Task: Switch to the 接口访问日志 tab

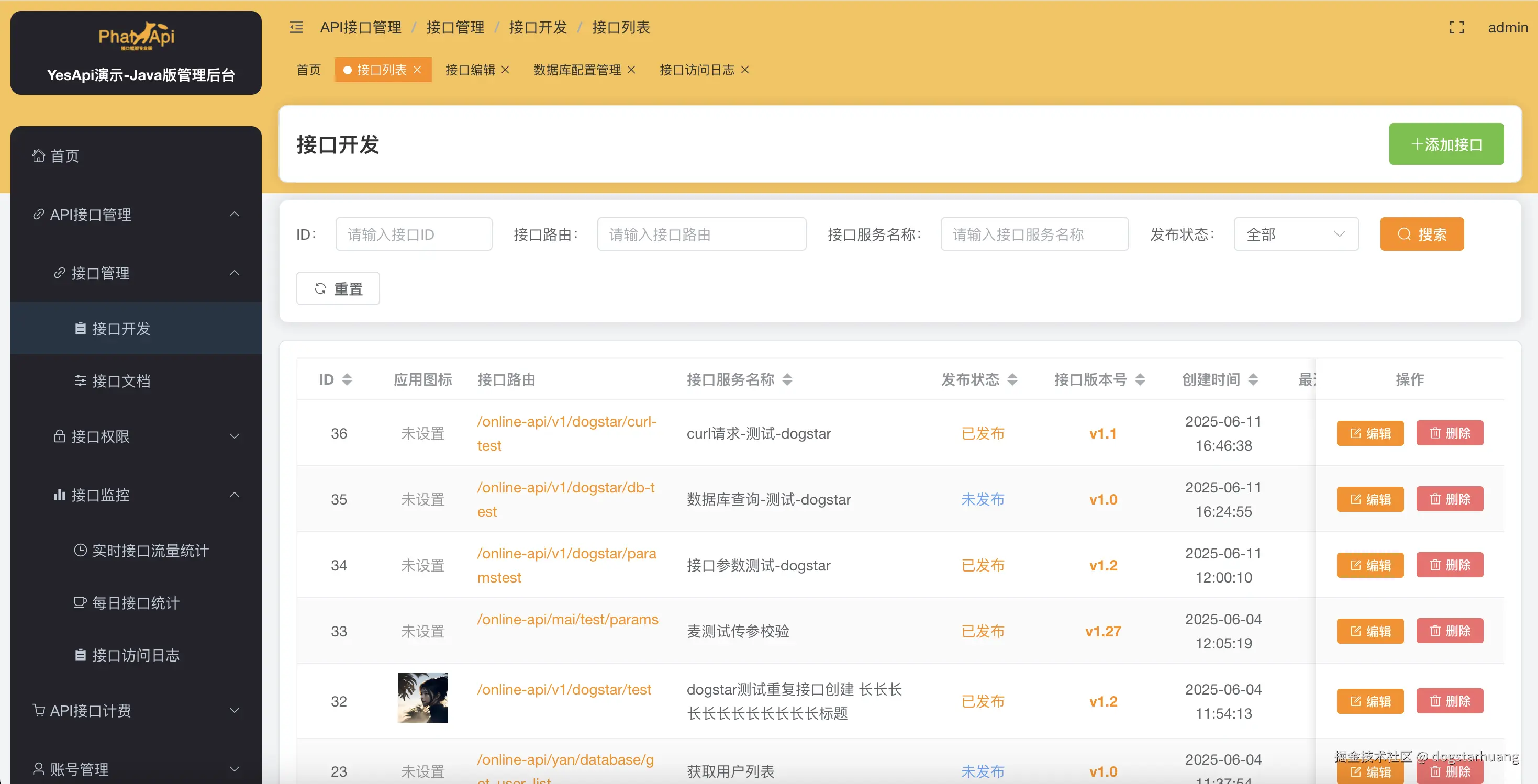Action: pyautogui.click(x=696, y=70)
